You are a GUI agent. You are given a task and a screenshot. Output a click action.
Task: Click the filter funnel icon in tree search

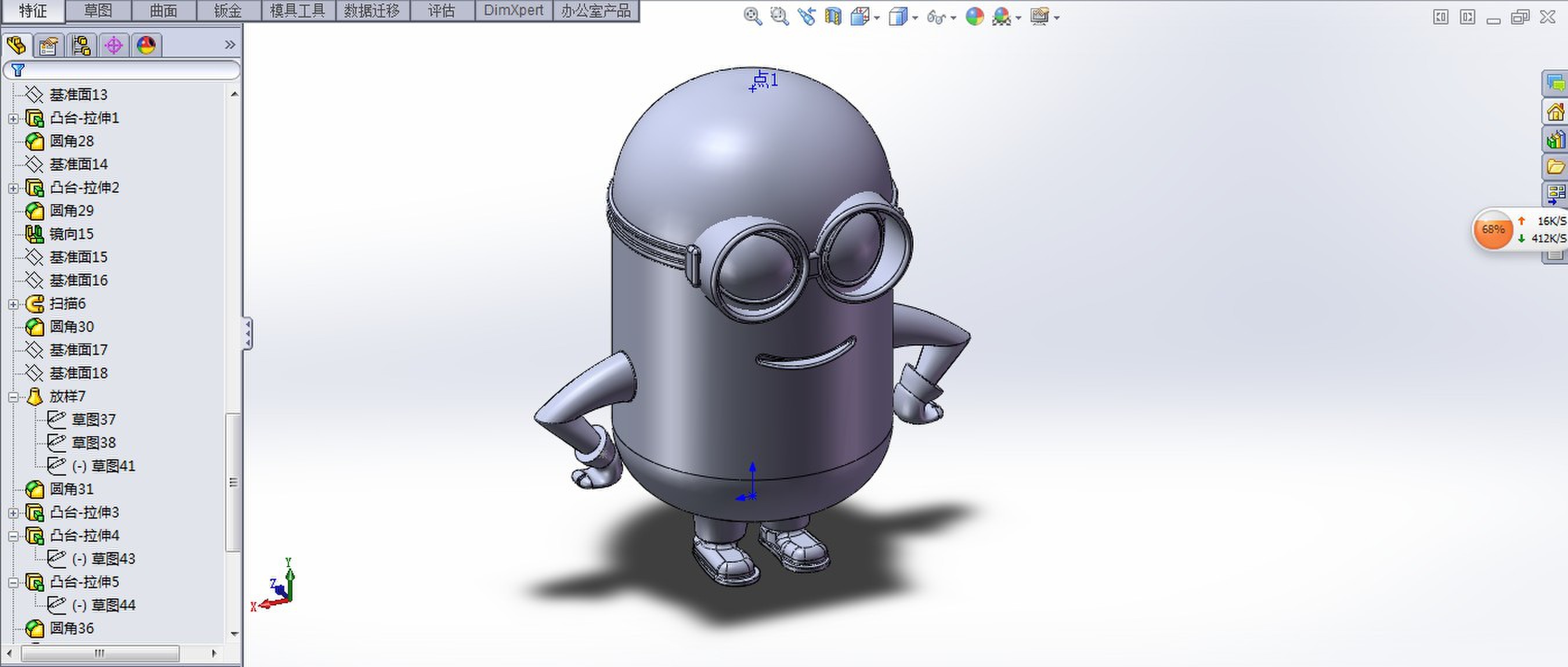point(18,71)
